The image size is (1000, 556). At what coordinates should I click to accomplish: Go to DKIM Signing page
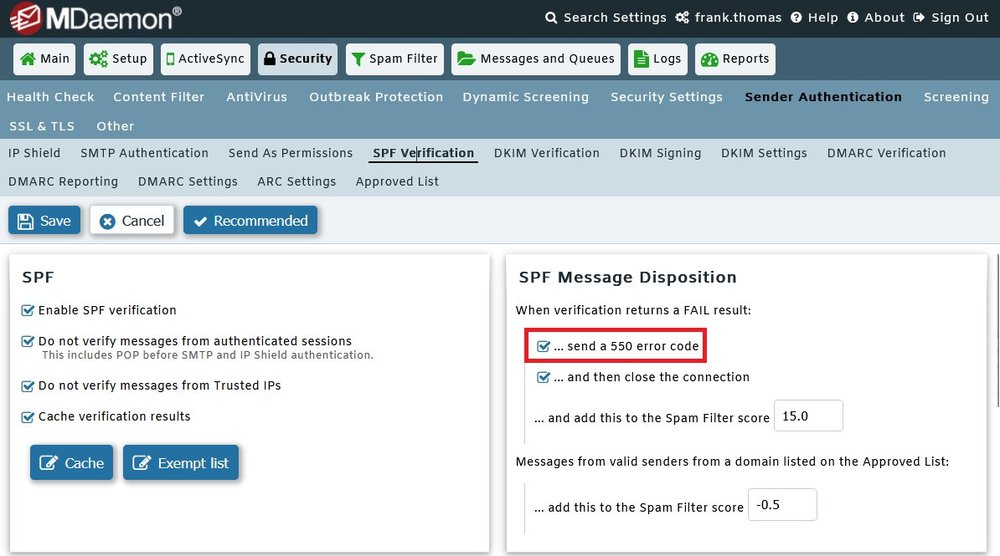tap(660, 153)
